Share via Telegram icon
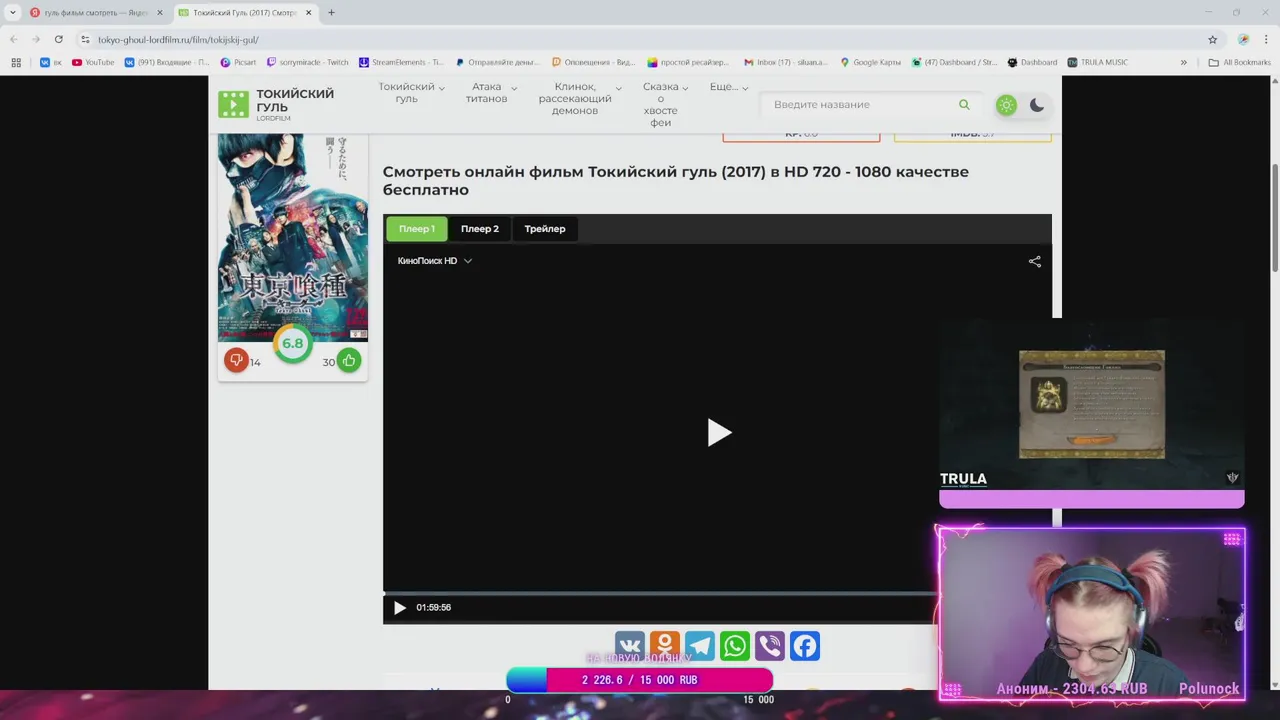The width and height of the screenshot is (1280, 720). click(700, 646)
